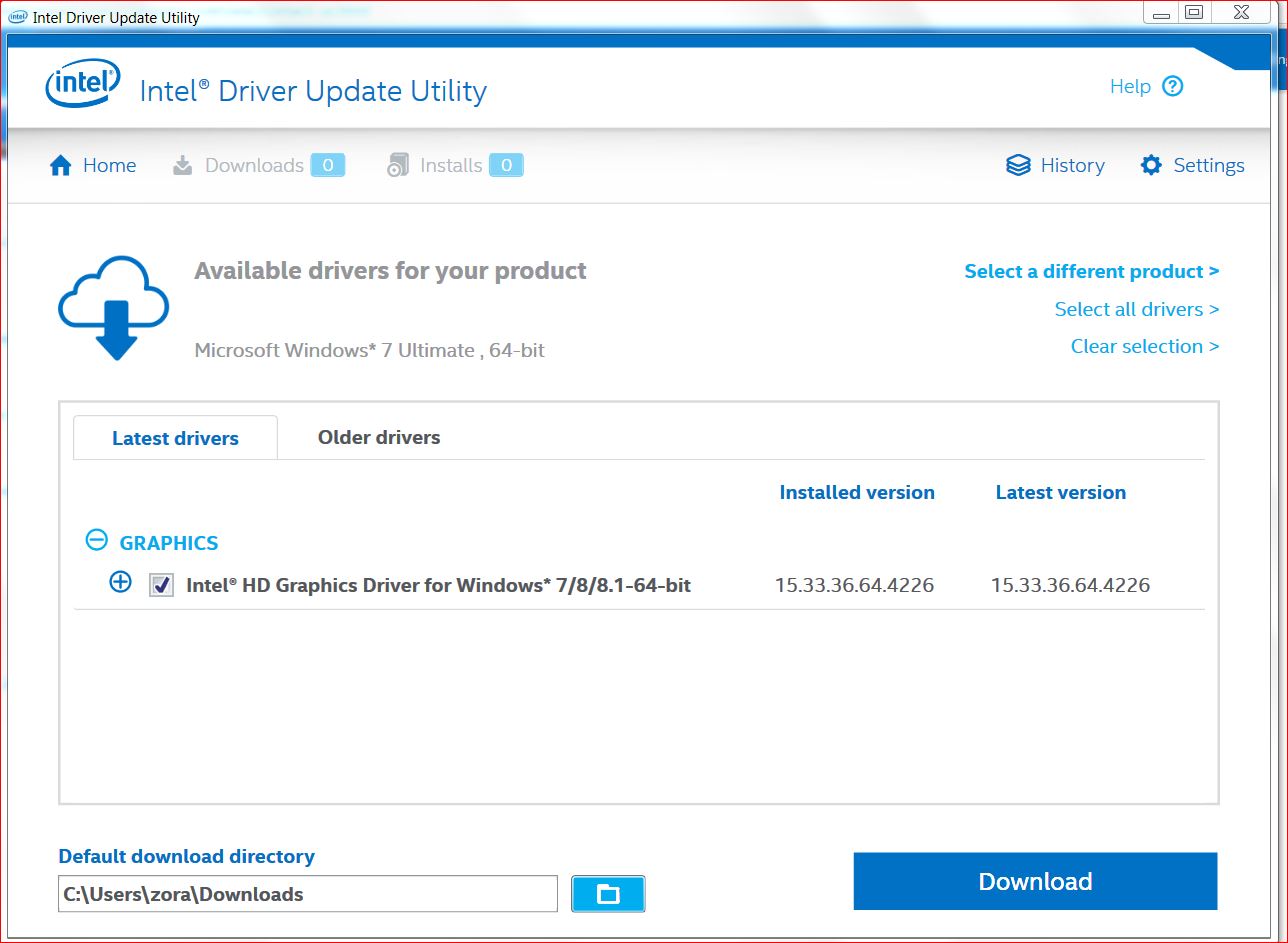Screen dimensions: 1288x943
Task: Collapse the GRAPHICS category section
Action: (x=96, y=539)
